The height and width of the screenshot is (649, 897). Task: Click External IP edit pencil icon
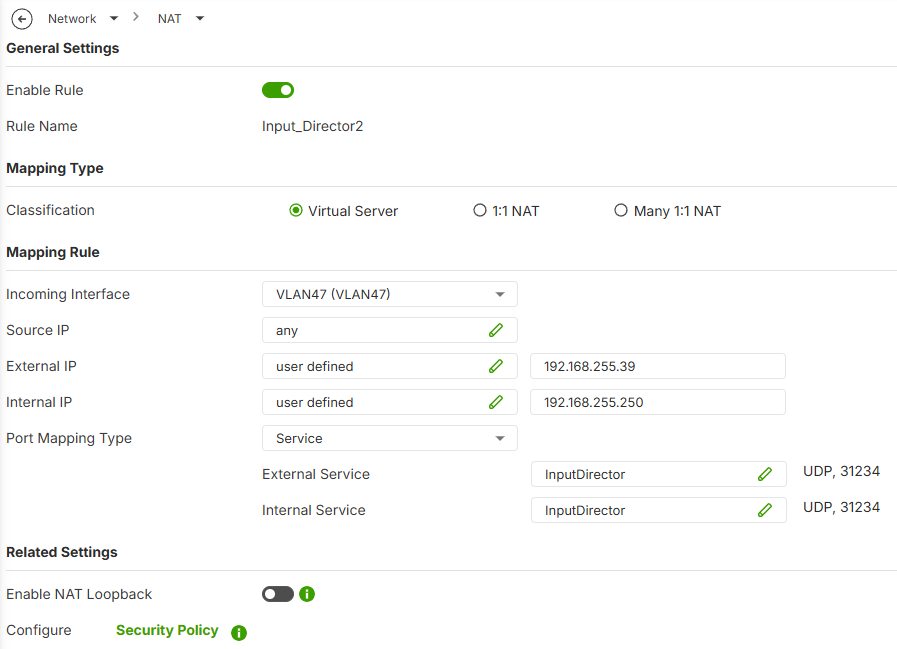click(x=496, y=366)
